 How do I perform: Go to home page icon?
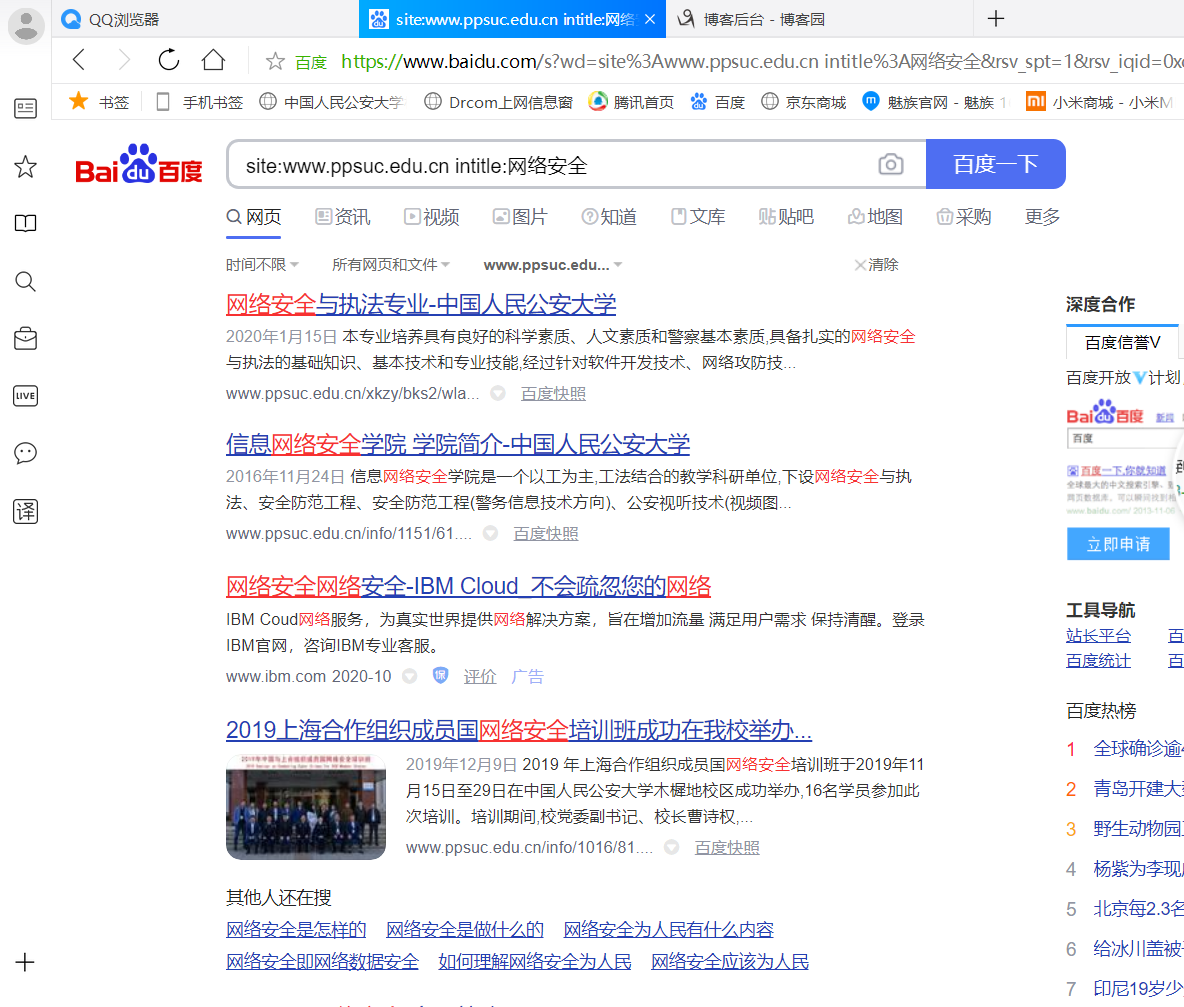(214, 60)
